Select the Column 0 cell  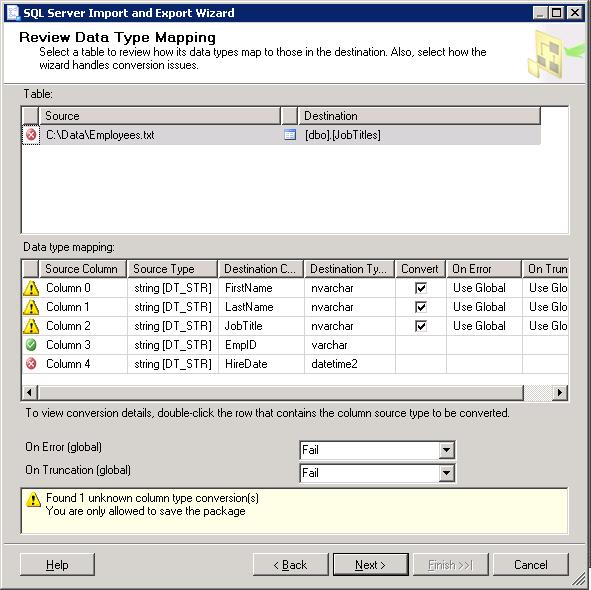(x=83, y=288)
